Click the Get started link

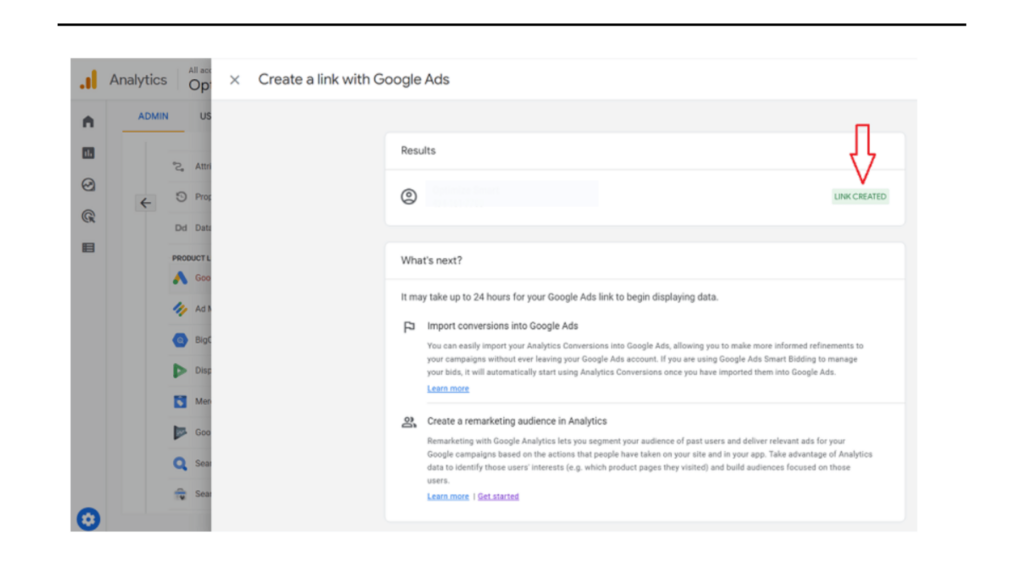tap(498, 496)
